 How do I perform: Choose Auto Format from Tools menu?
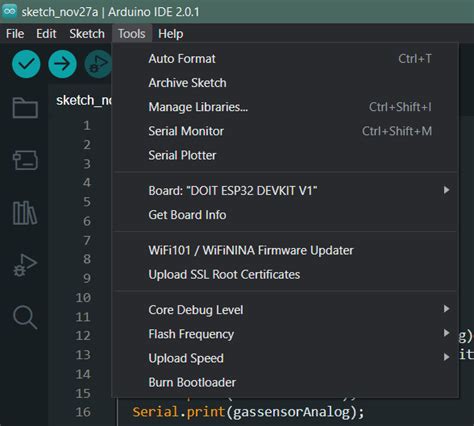coord(285,59)
